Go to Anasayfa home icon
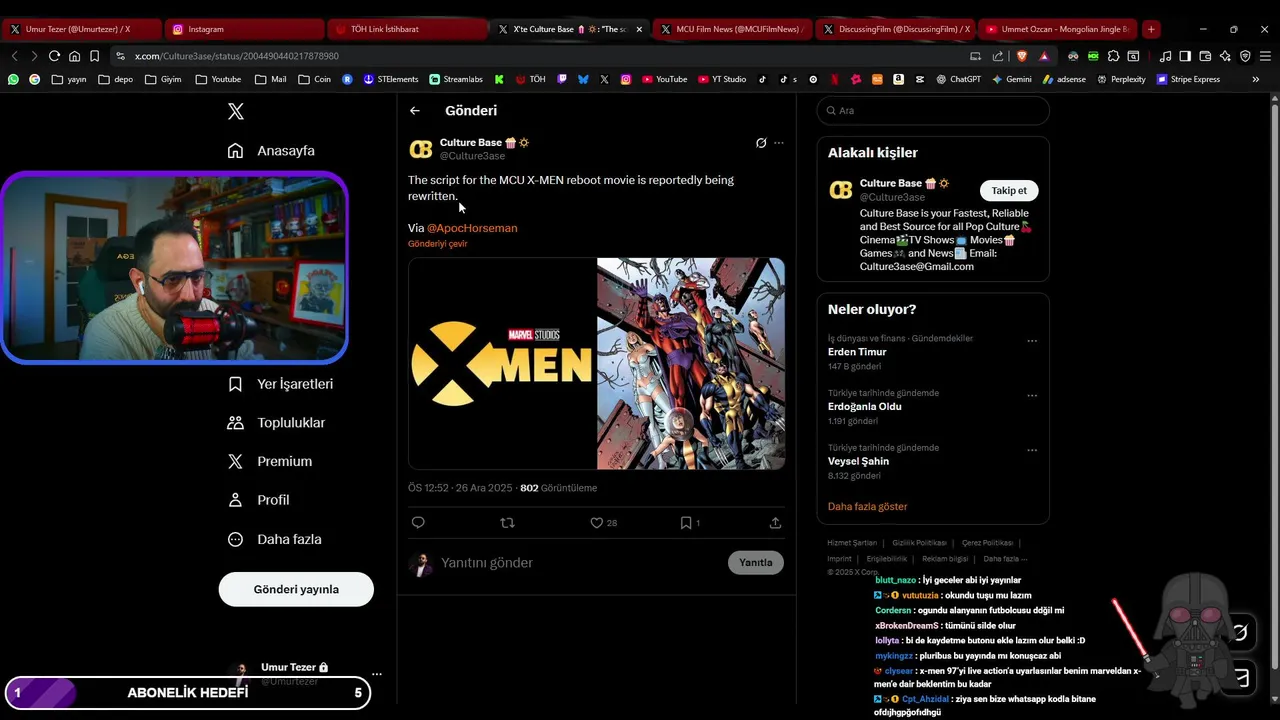 point(235,151)
